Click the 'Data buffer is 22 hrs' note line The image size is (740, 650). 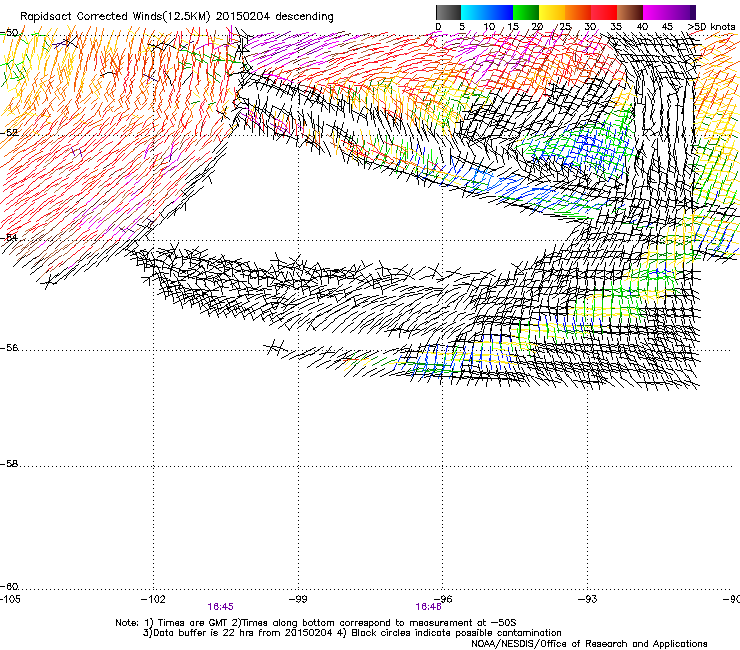pos(353,633)
